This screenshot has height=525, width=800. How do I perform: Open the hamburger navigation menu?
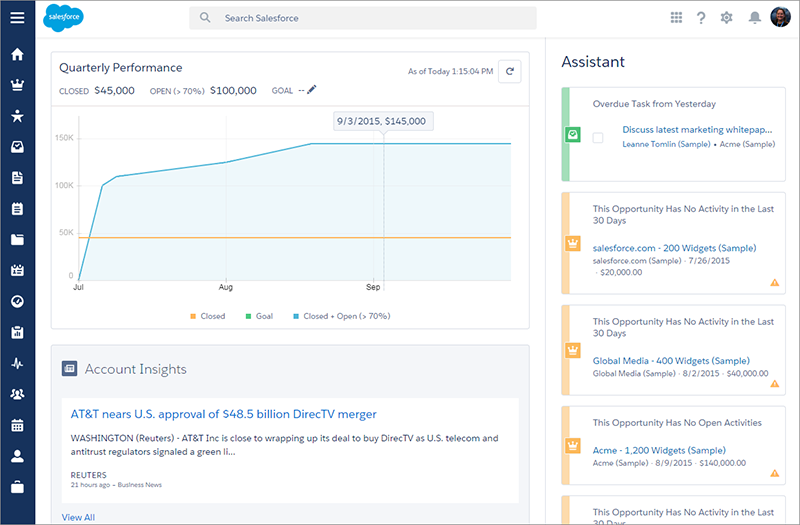coord(17,18)
